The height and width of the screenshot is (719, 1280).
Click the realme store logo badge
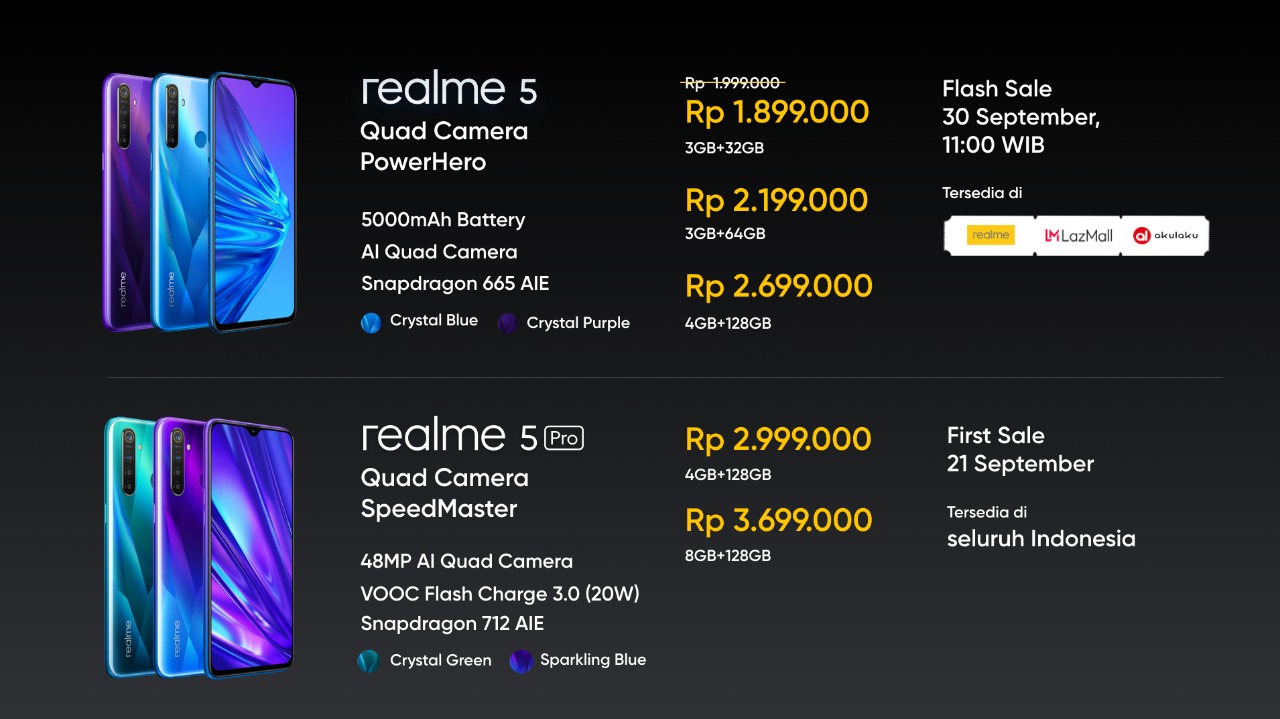[990, 236]
